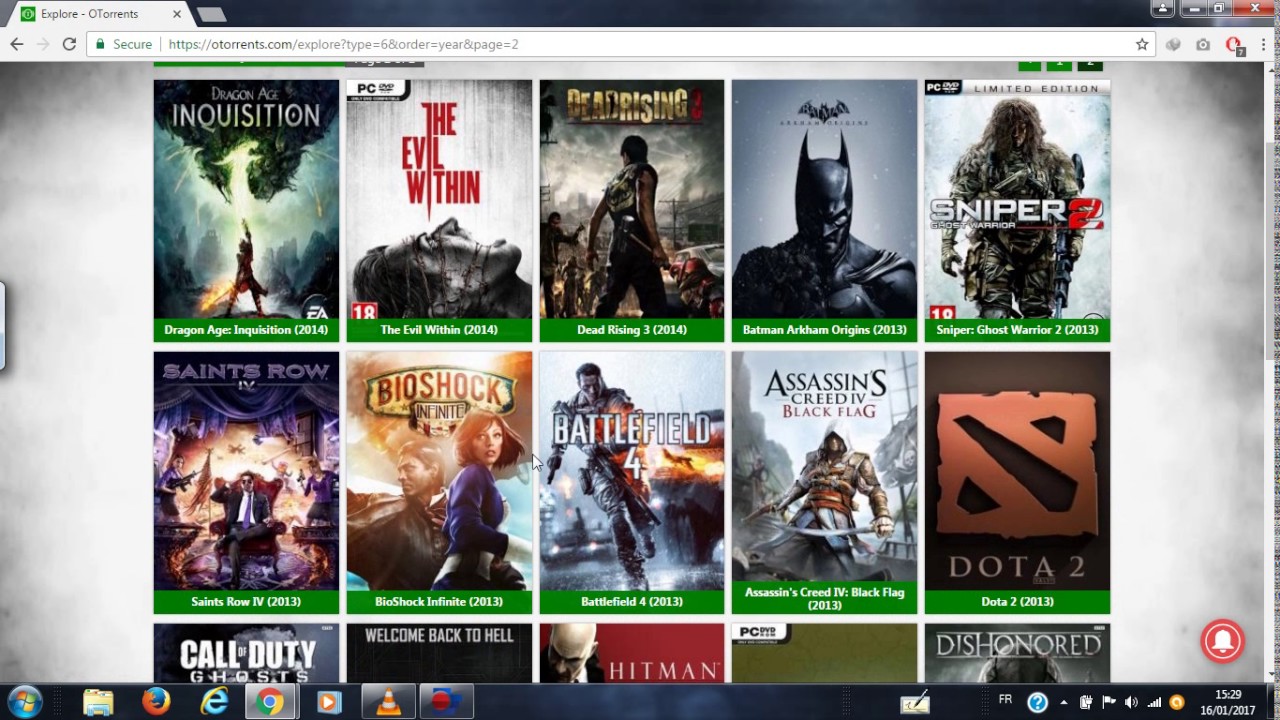Open The Evil Within (2014) link
The width and height of the screenshot is (1280, 720).
pos(439,330)
